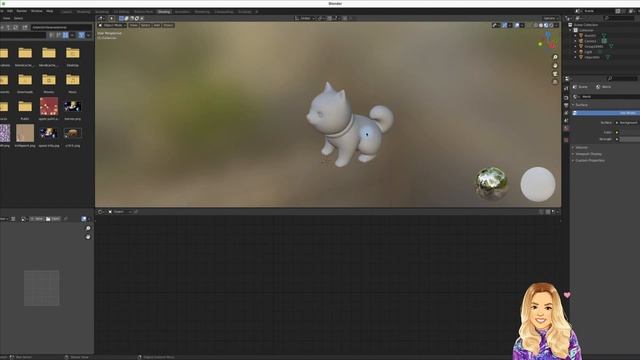Toggle file filter in file browser
This screenshot has height=360, width=640.
click(81, 36)
